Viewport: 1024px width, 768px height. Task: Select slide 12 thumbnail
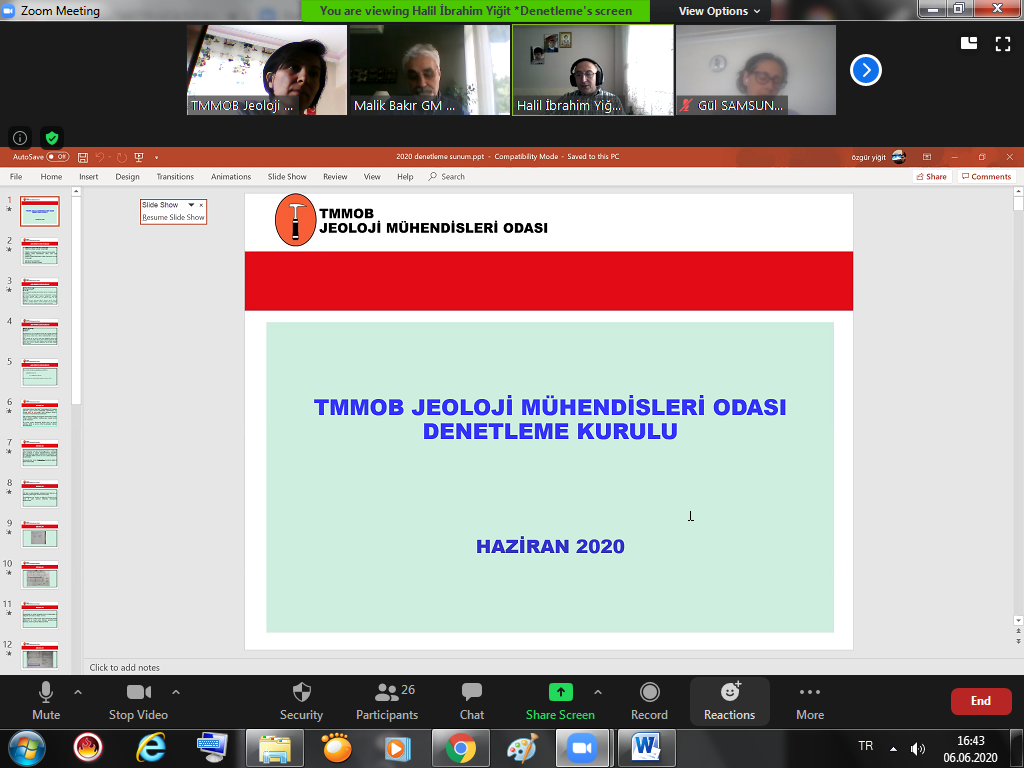40,655
